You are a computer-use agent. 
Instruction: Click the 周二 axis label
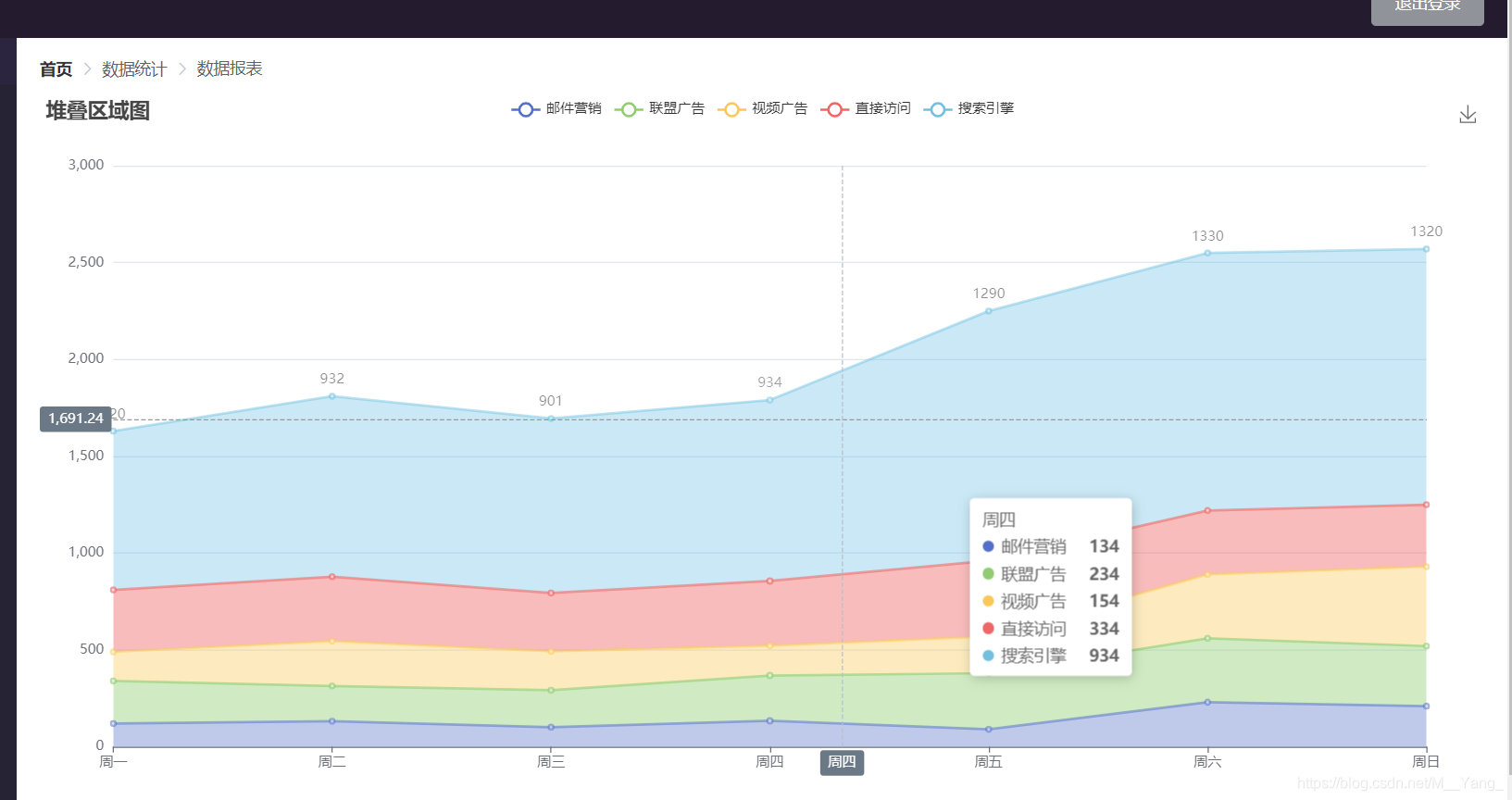click(x=331, y=762)
